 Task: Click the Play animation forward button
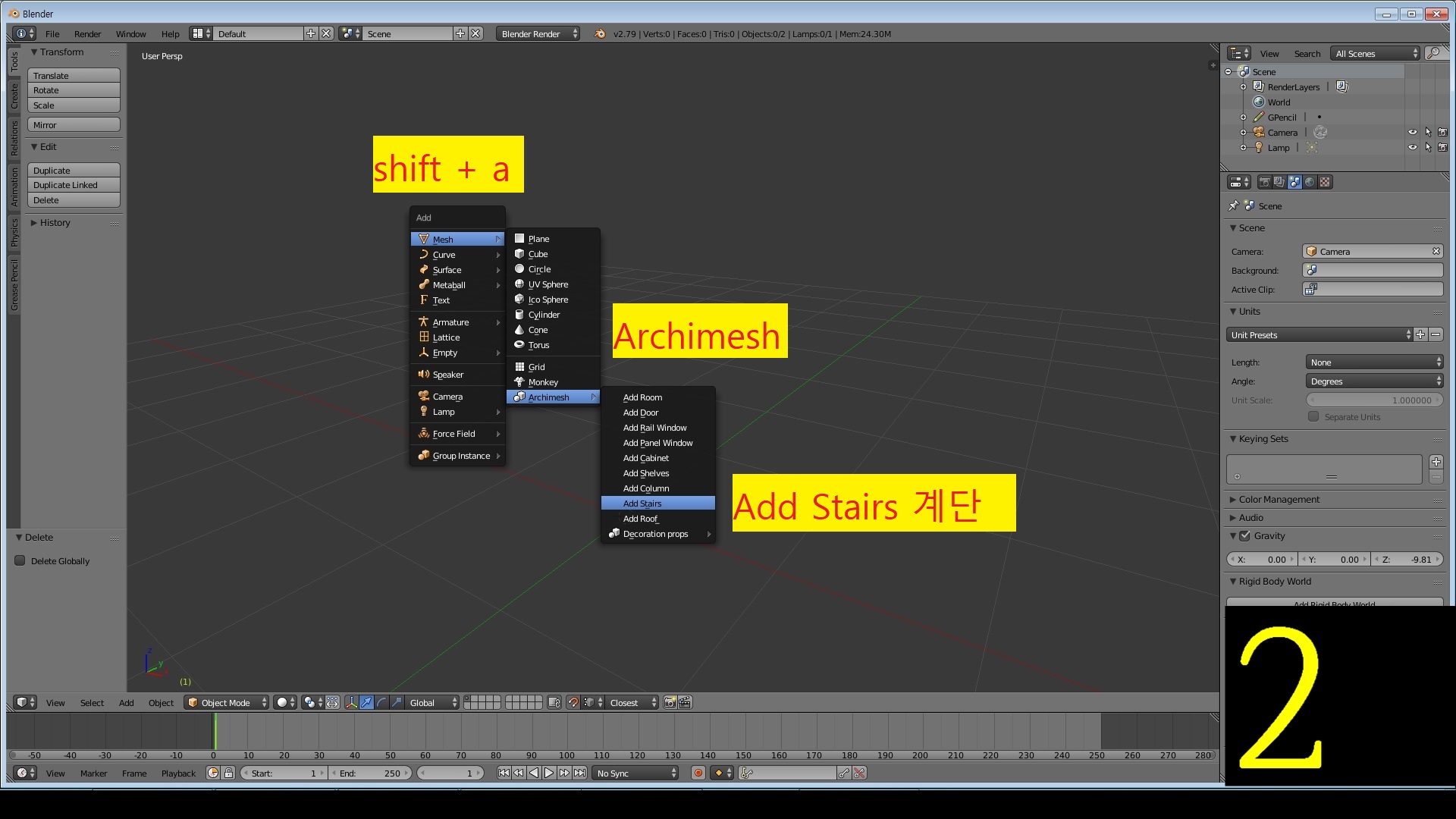click(549, 773)
